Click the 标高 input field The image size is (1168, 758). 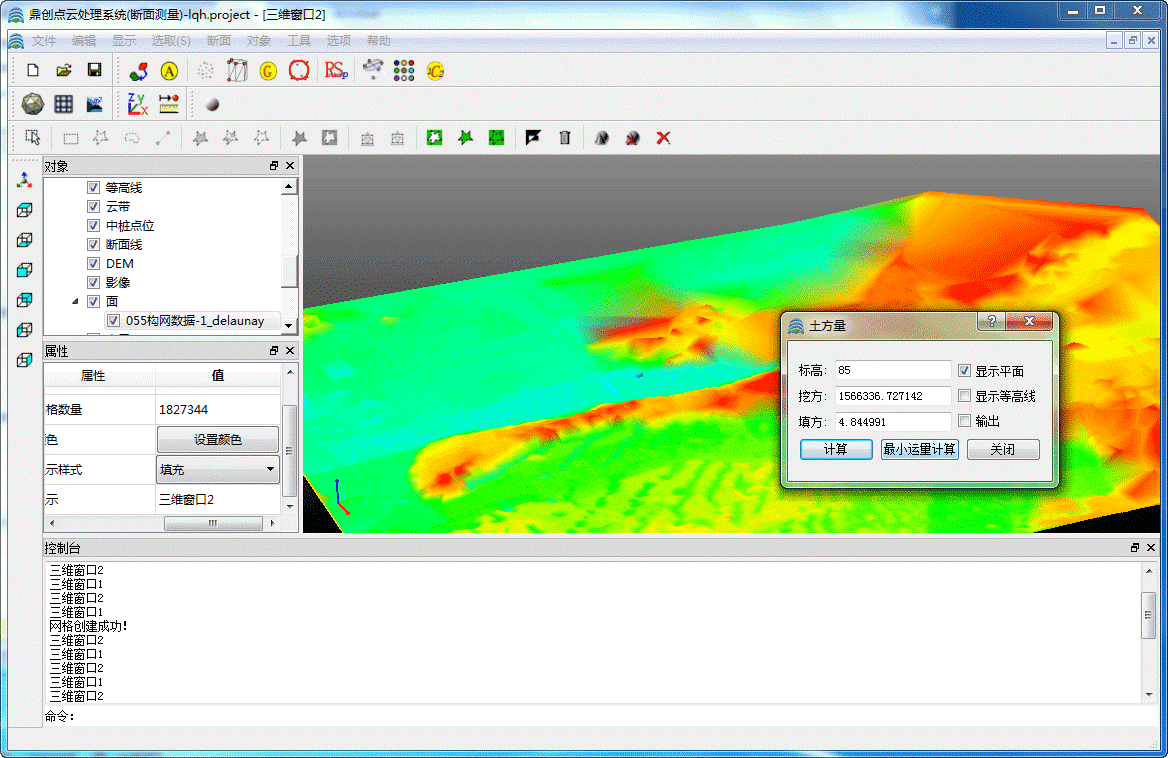[893, 371]
